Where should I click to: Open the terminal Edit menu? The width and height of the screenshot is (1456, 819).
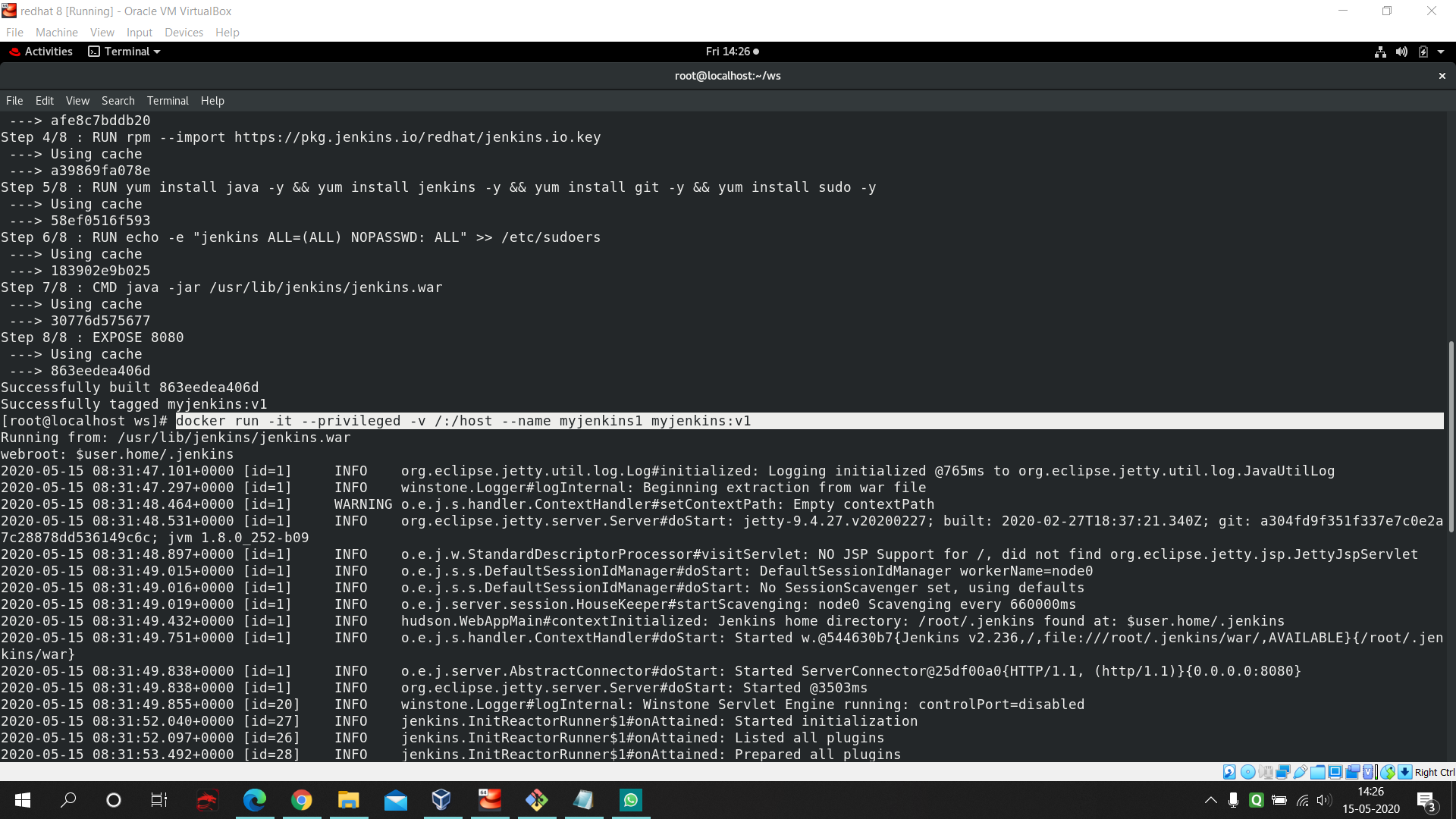[45, 101]
